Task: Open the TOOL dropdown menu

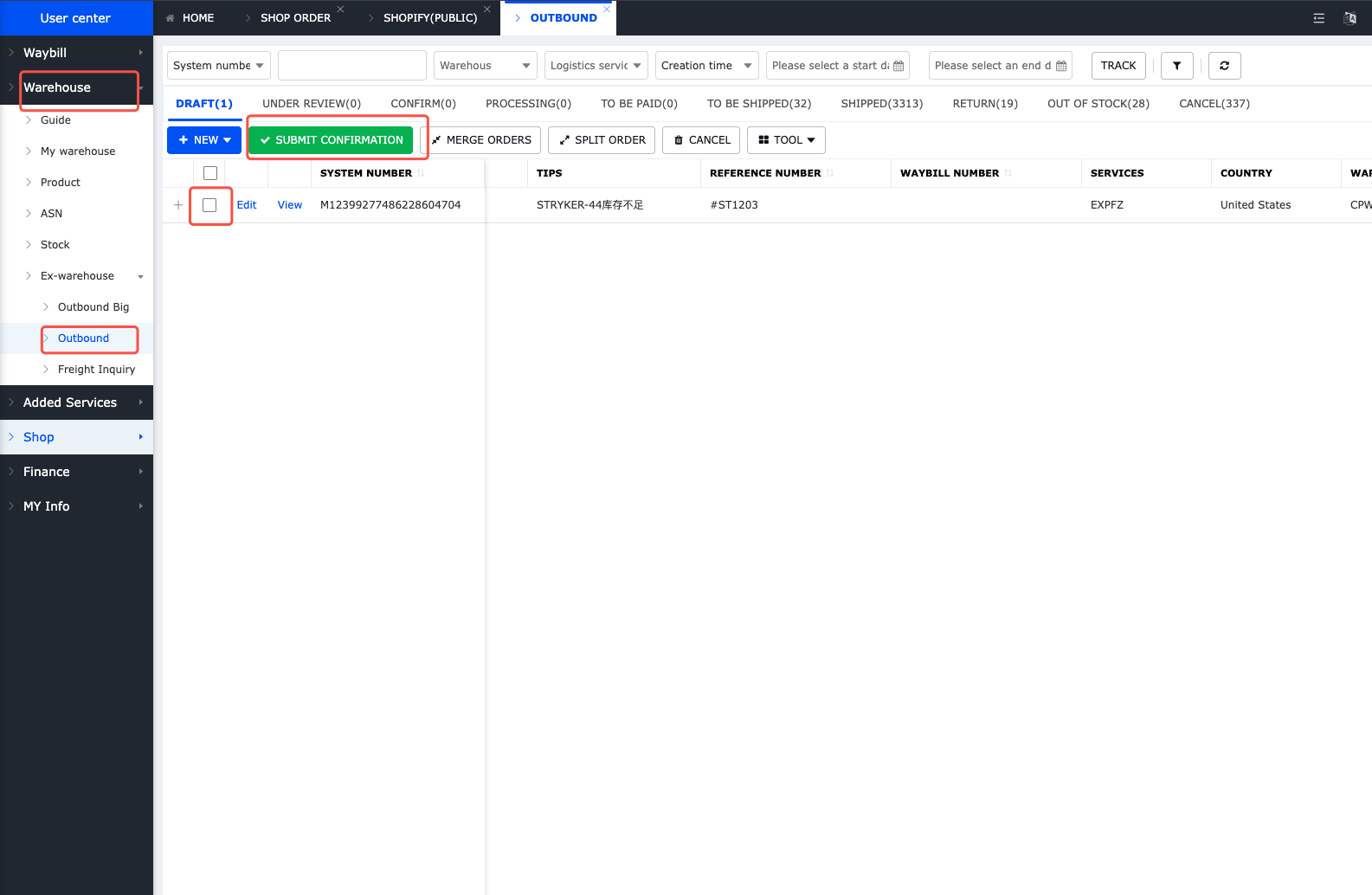Action: (x=786, y=140)
